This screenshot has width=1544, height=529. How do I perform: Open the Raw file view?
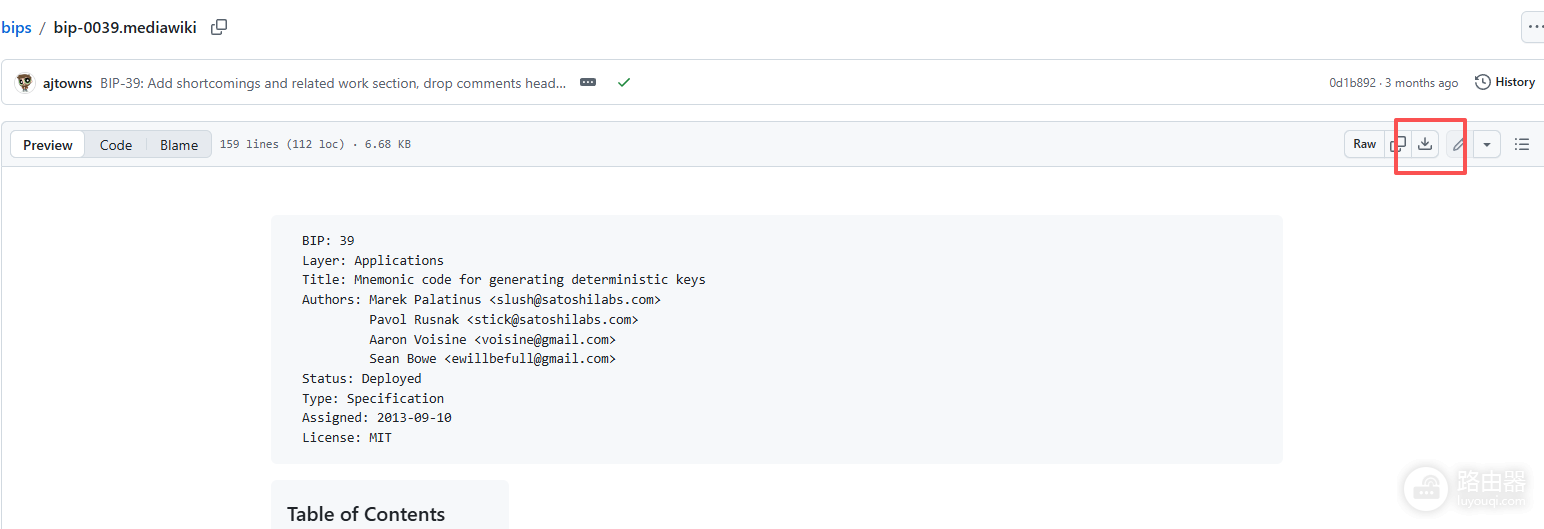coord(1365,144)
